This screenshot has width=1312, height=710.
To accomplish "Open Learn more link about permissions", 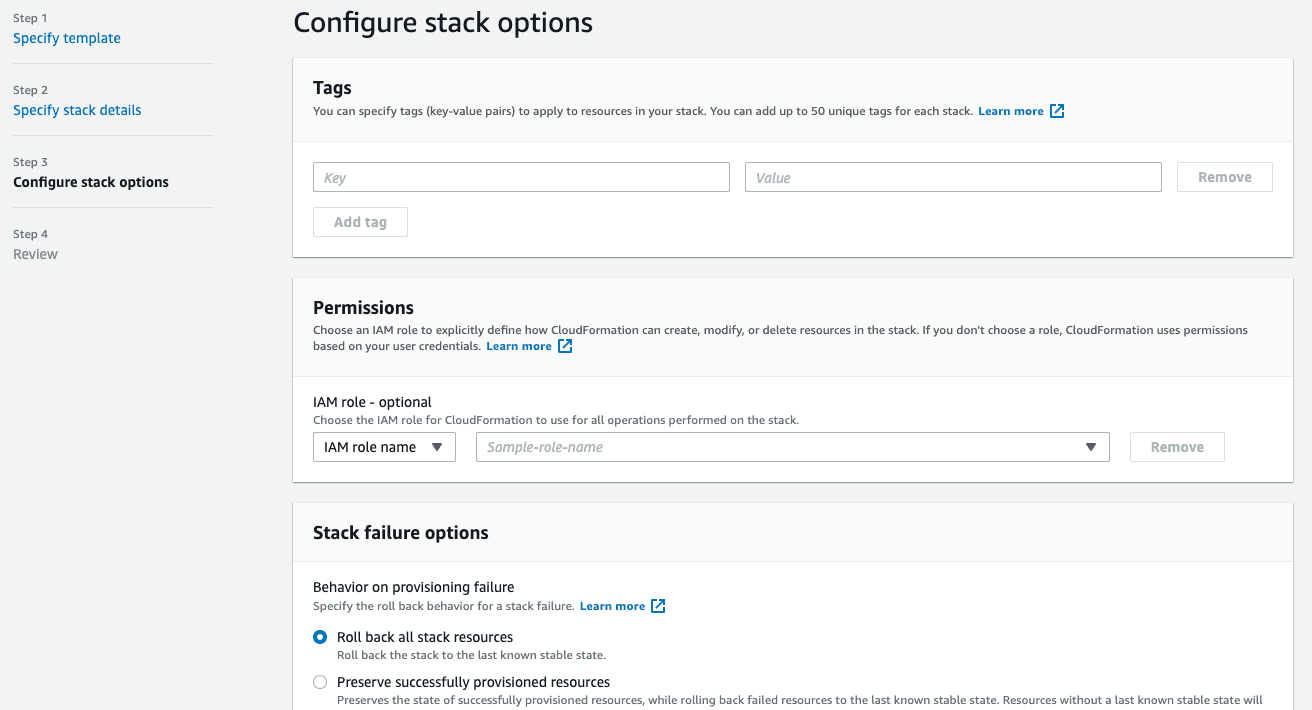I will point(518,346).
